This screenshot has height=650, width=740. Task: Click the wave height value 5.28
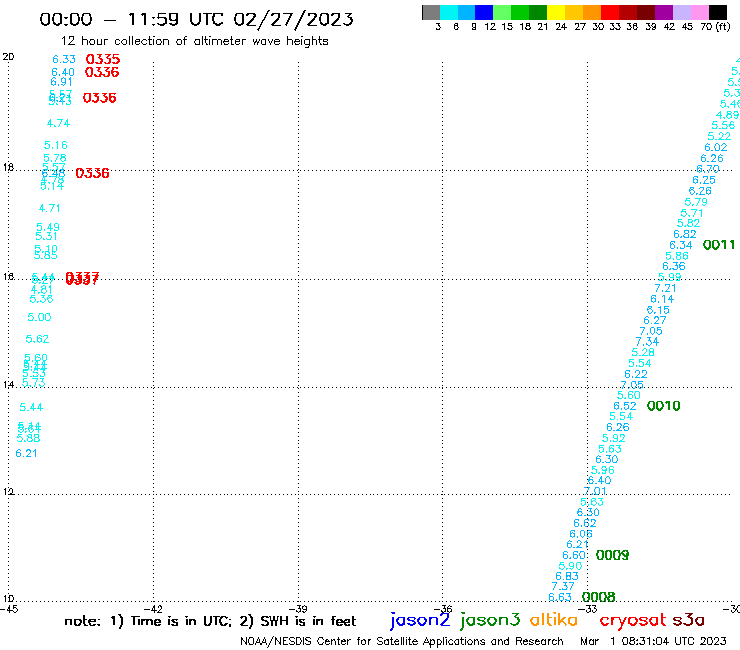(643, 352)
